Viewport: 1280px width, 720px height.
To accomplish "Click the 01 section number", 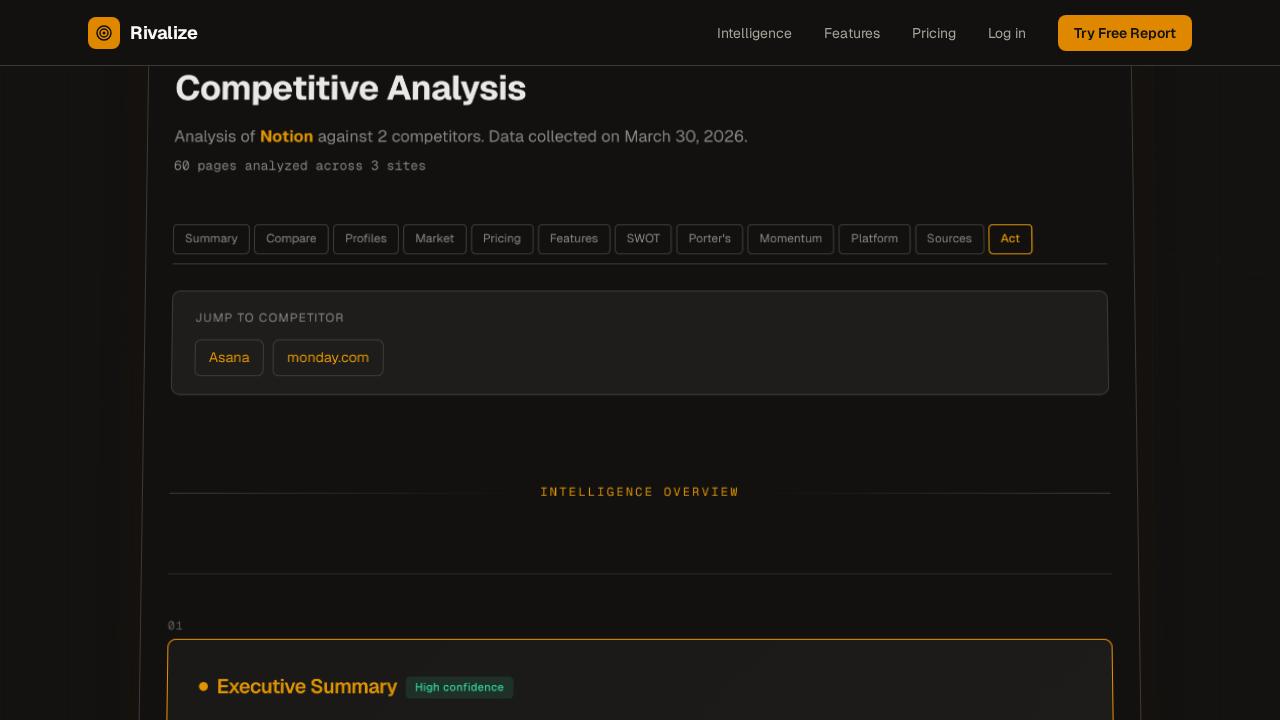I will 175,626.
